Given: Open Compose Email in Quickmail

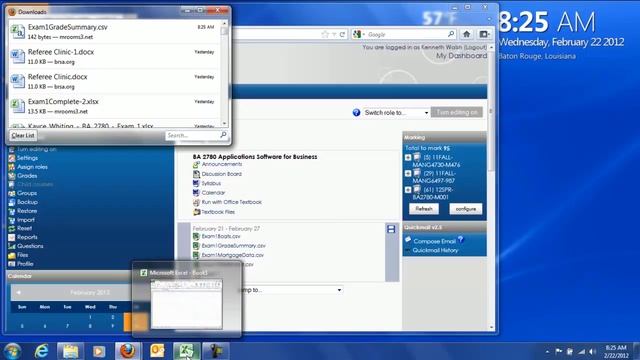Looking at the screenshot, I should click(434, 241).
